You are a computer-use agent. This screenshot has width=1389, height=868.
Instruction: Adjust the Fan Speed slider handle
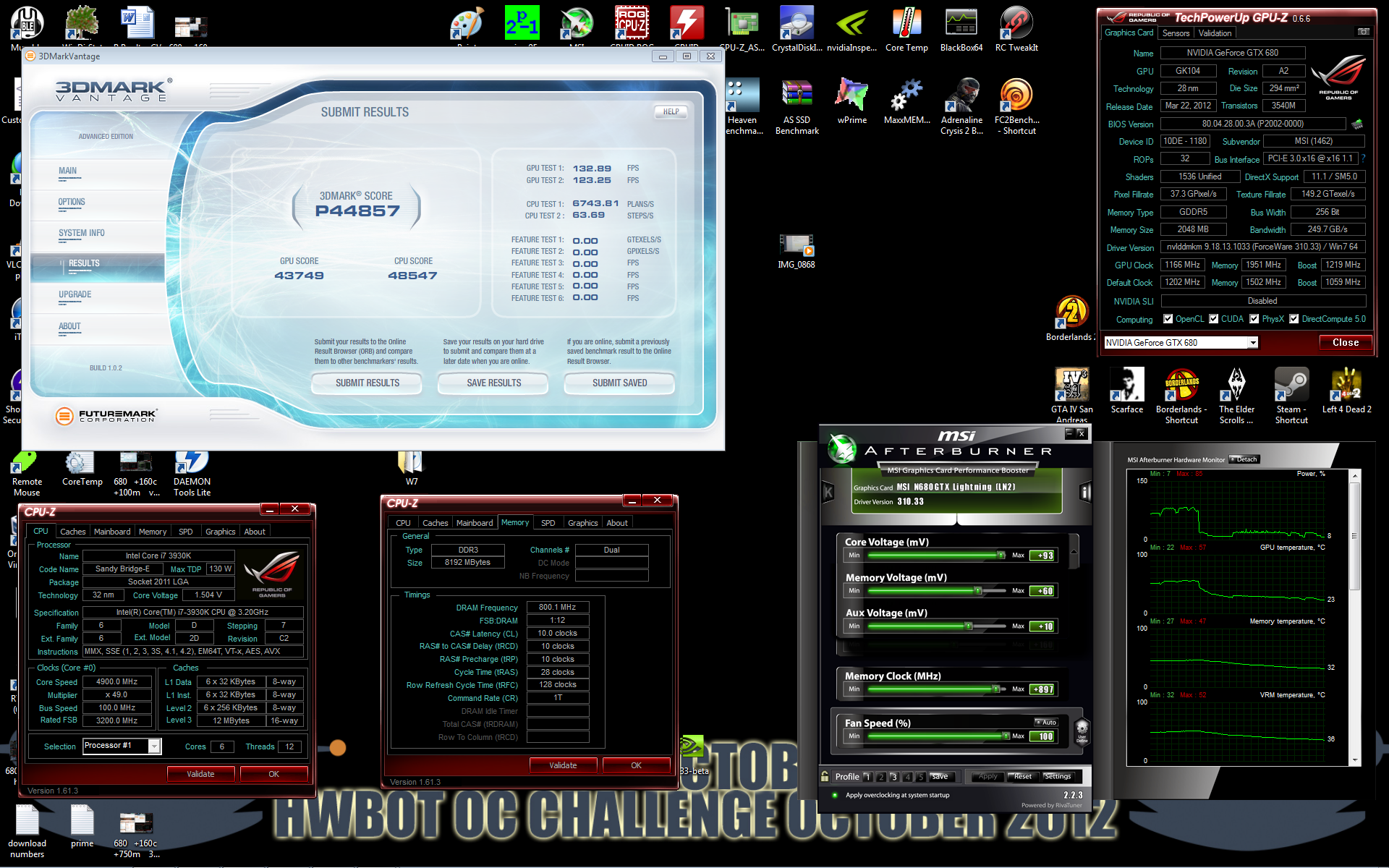coord(1006,736)
